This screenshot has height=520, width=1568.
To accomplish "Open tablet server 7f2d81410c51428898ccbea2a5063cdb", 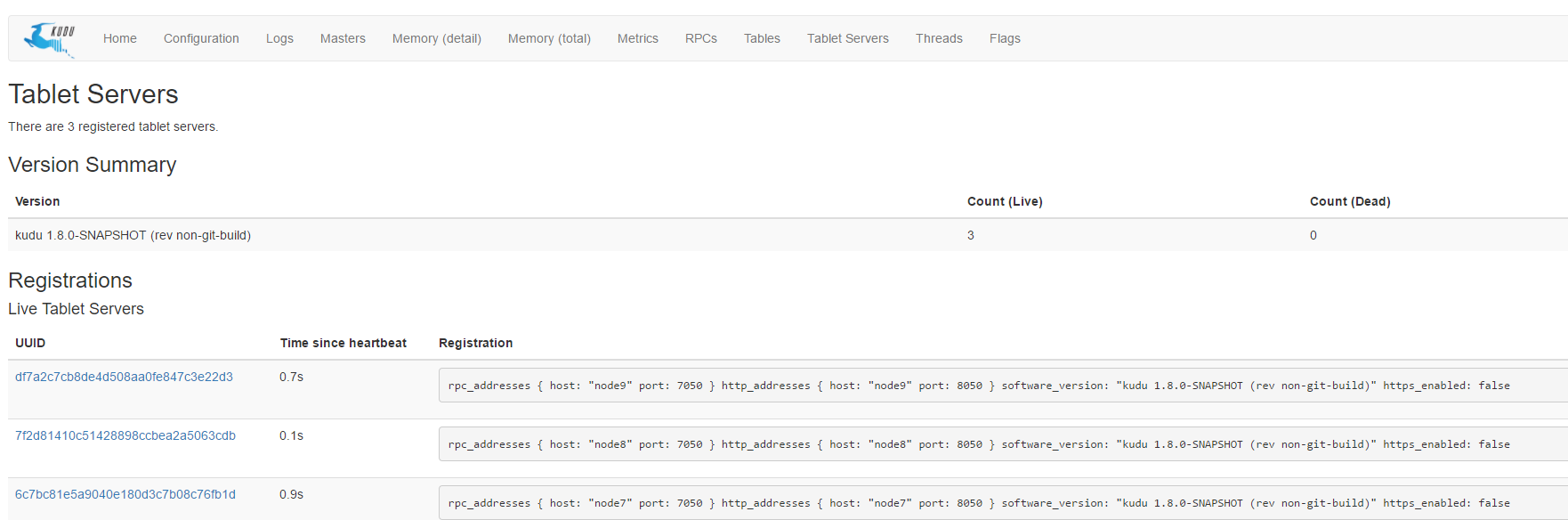I will click(x=125, y=435).
